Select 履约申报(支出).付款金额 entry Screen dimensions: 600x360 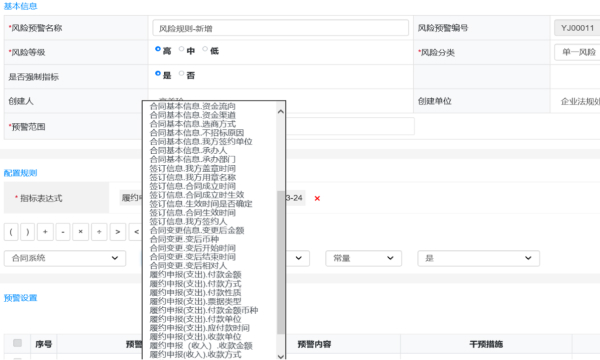[x=195, y=275]
